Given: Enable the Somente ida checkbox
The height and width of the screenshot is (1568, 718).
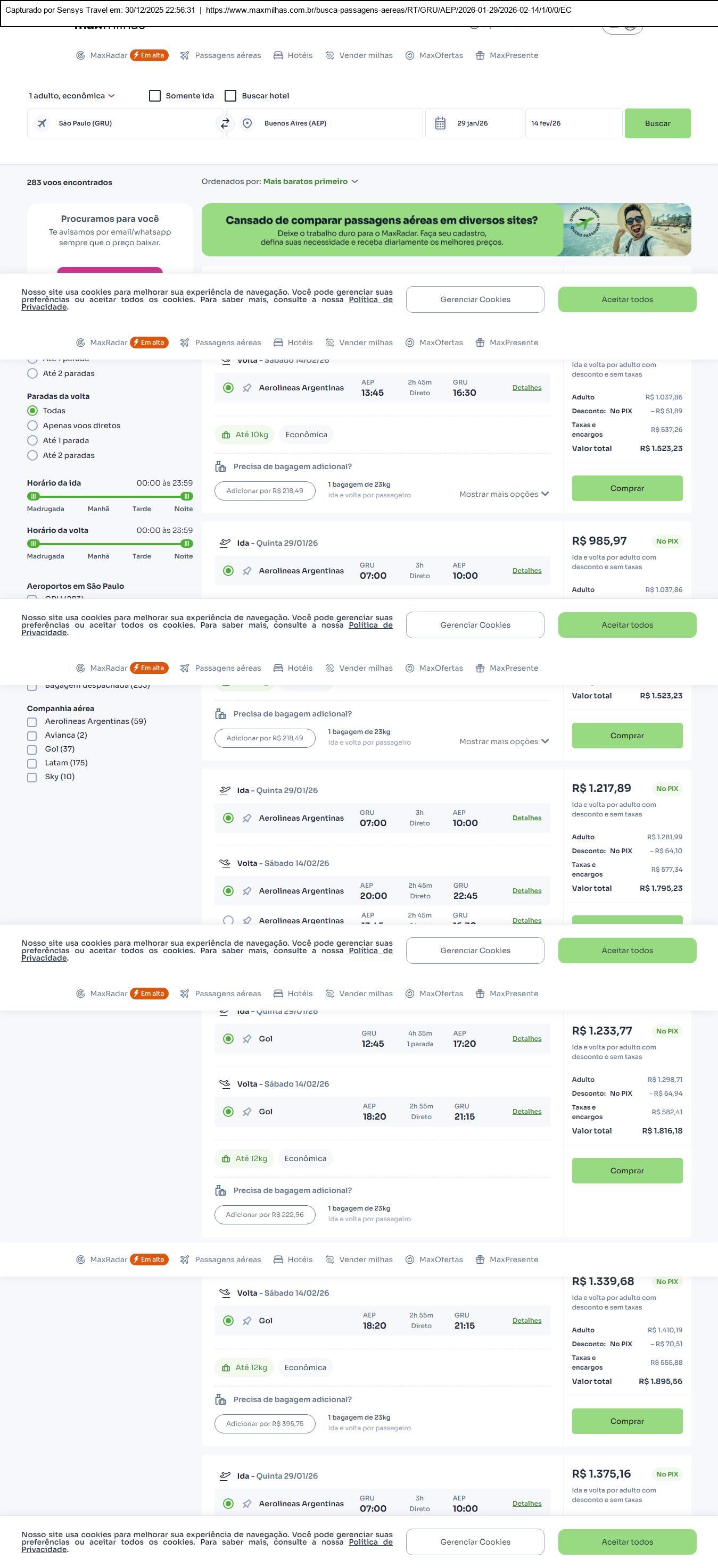Looking at the screenshot, I should 155,96.
